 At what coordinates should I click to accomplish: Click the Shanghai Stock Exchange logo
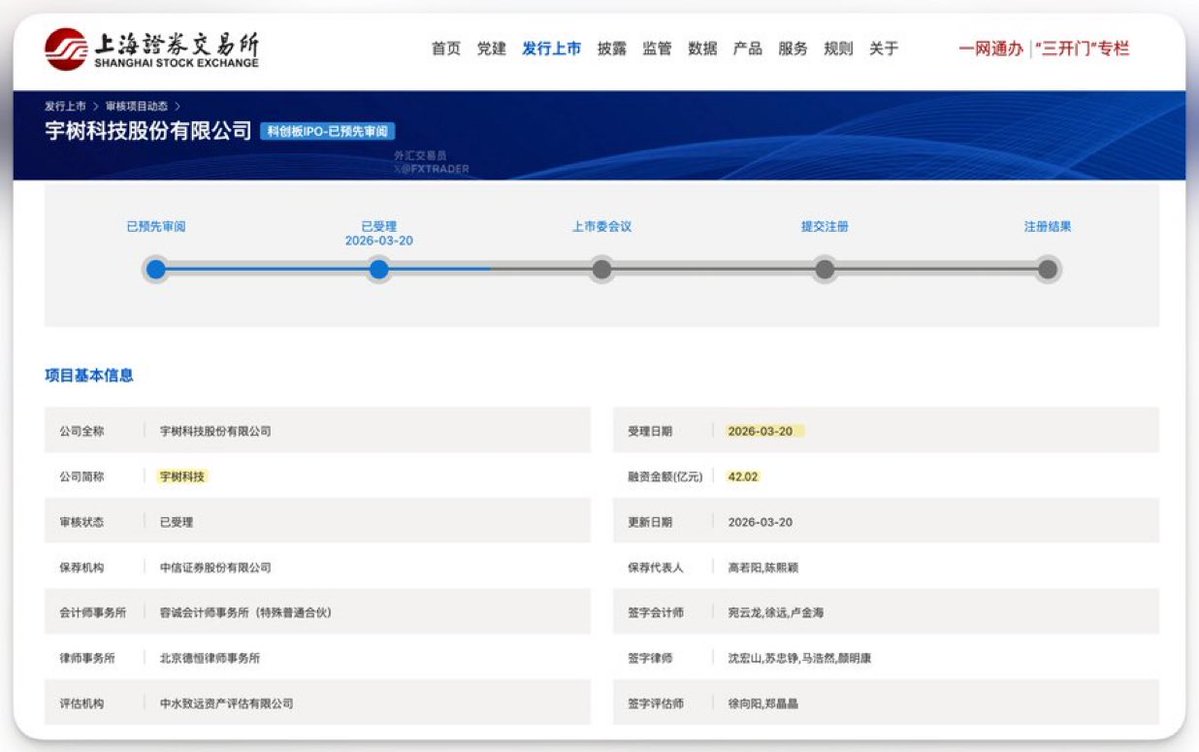click(x=151, y=50)
